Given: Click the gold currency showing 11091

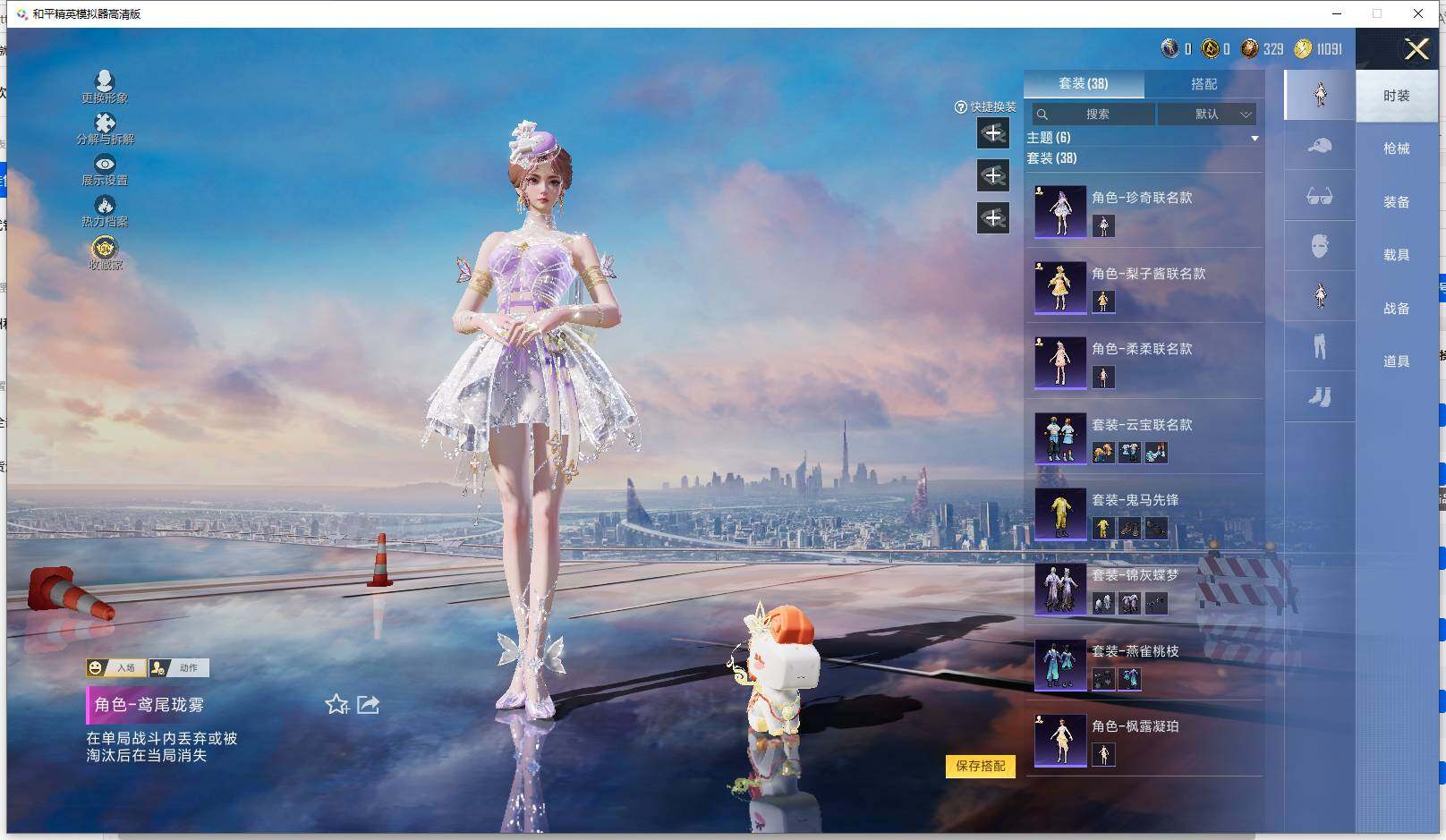Looking at the screenshot, I should pyautogui.click(x=1303, y=48).
